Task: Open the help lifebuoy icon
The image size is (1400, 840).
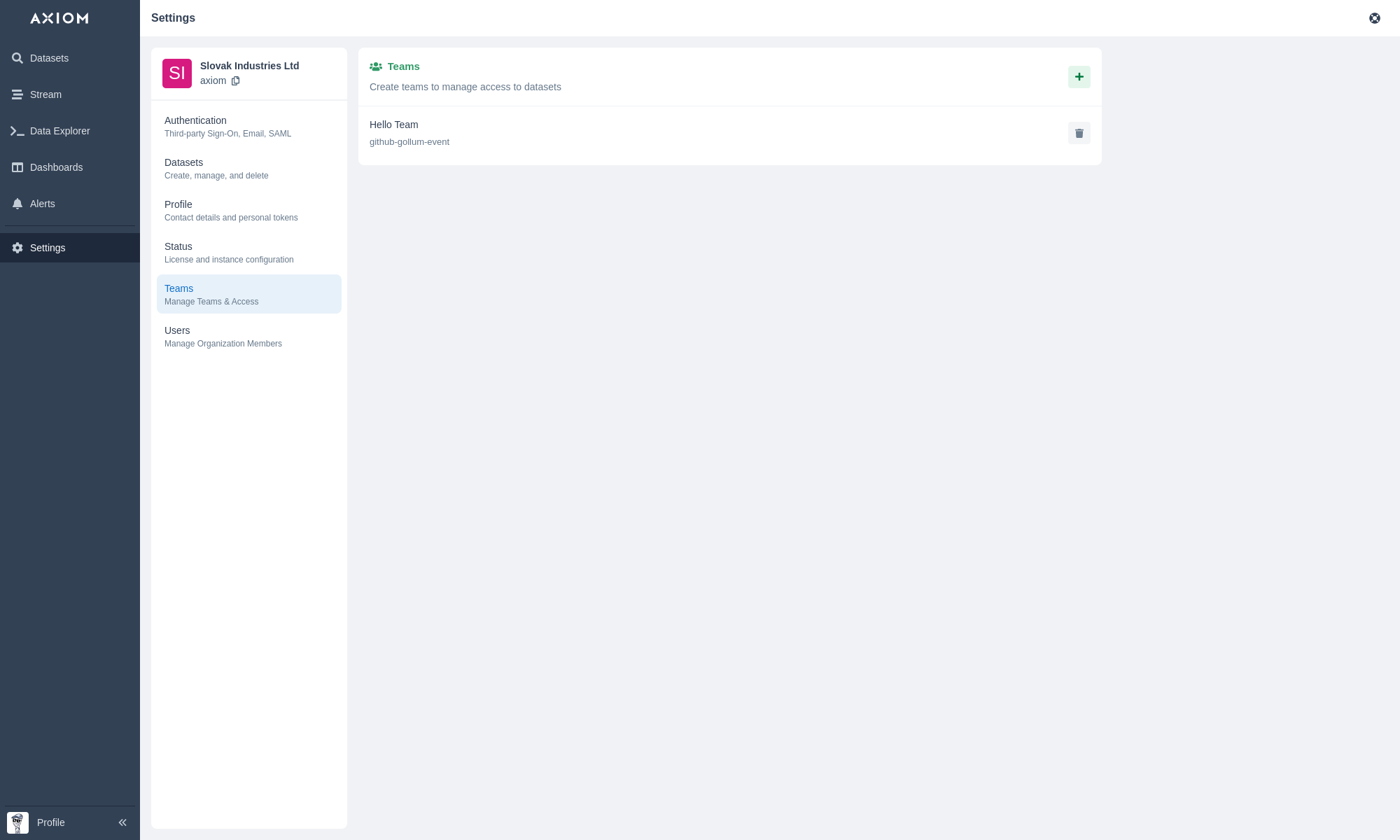Action: click(x=1374, y=18)
